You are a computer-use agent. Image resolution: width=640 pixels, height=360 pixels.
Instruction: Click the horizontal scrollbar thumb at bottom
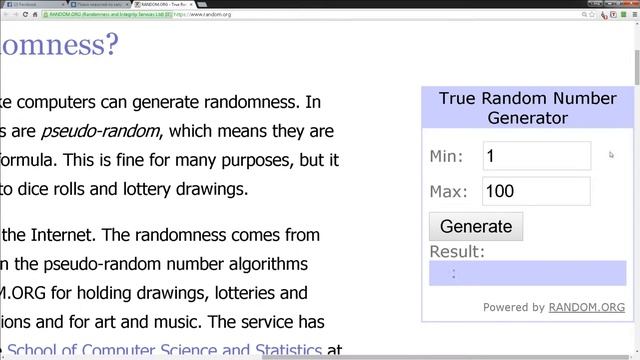coord(445,357)
